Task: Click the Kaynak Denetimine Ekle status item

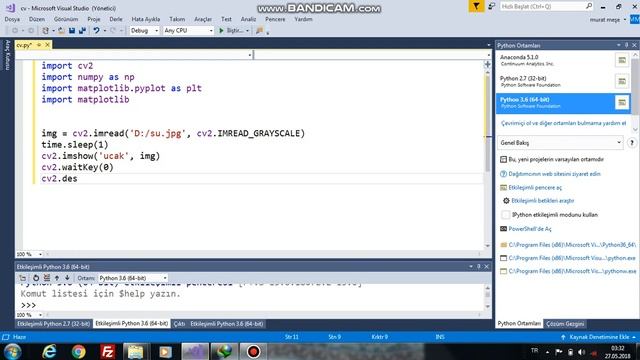Action: point(599,337)
